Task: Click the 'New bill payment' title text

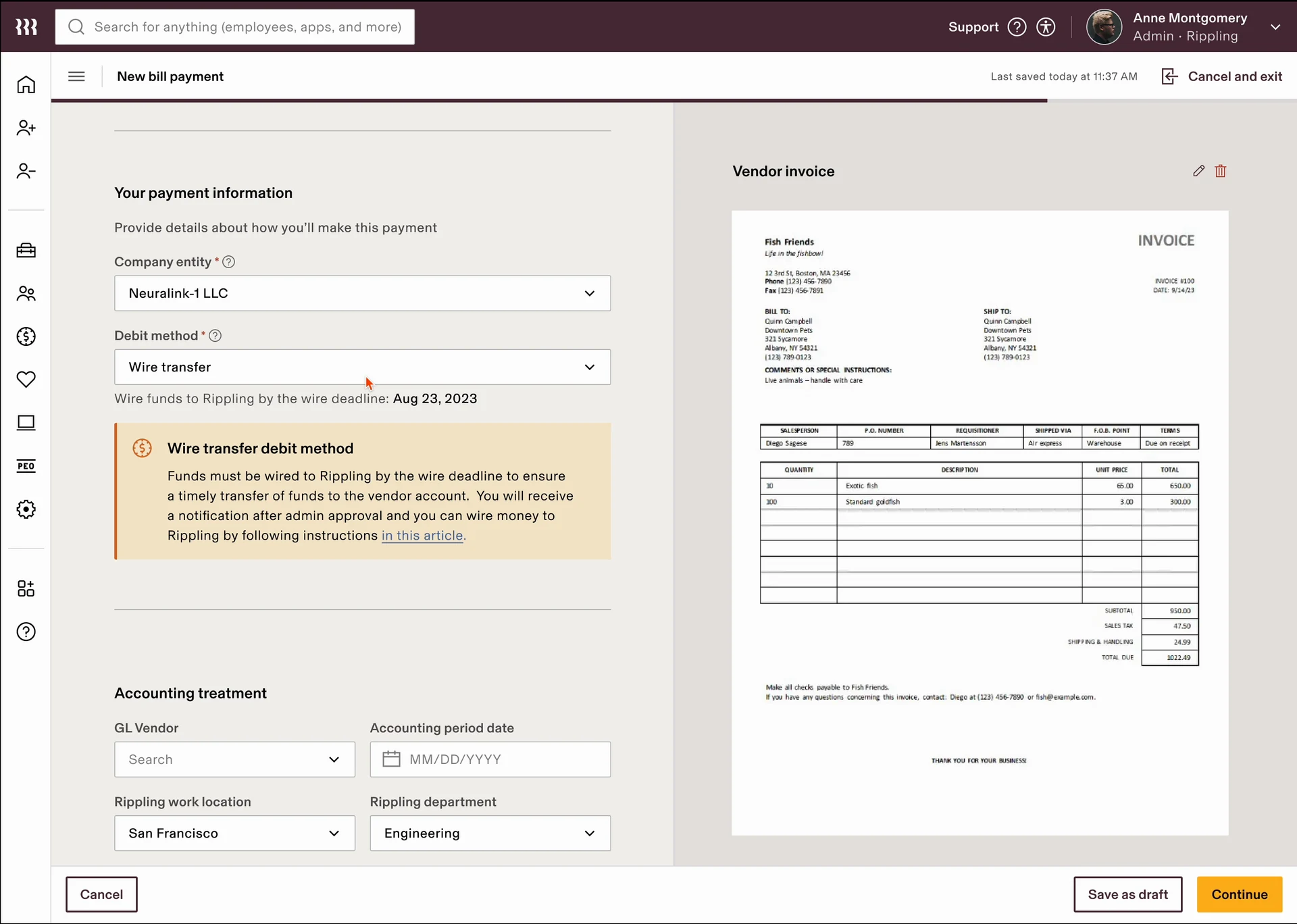Action: pyautogui.click(x=170, y=76)
